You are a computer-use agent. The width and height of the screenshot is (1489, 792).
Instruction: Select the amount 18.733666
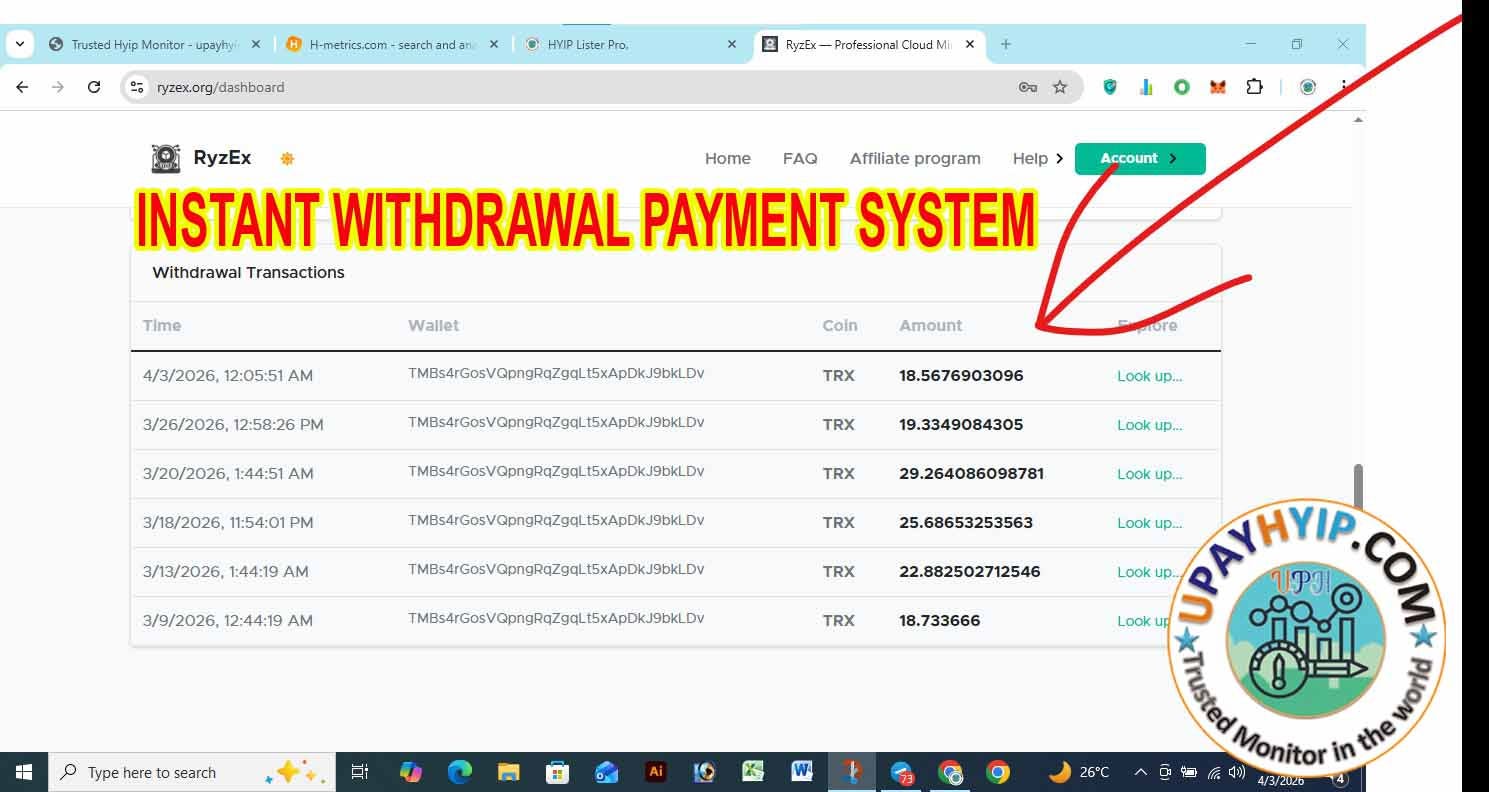coord(939,621)
